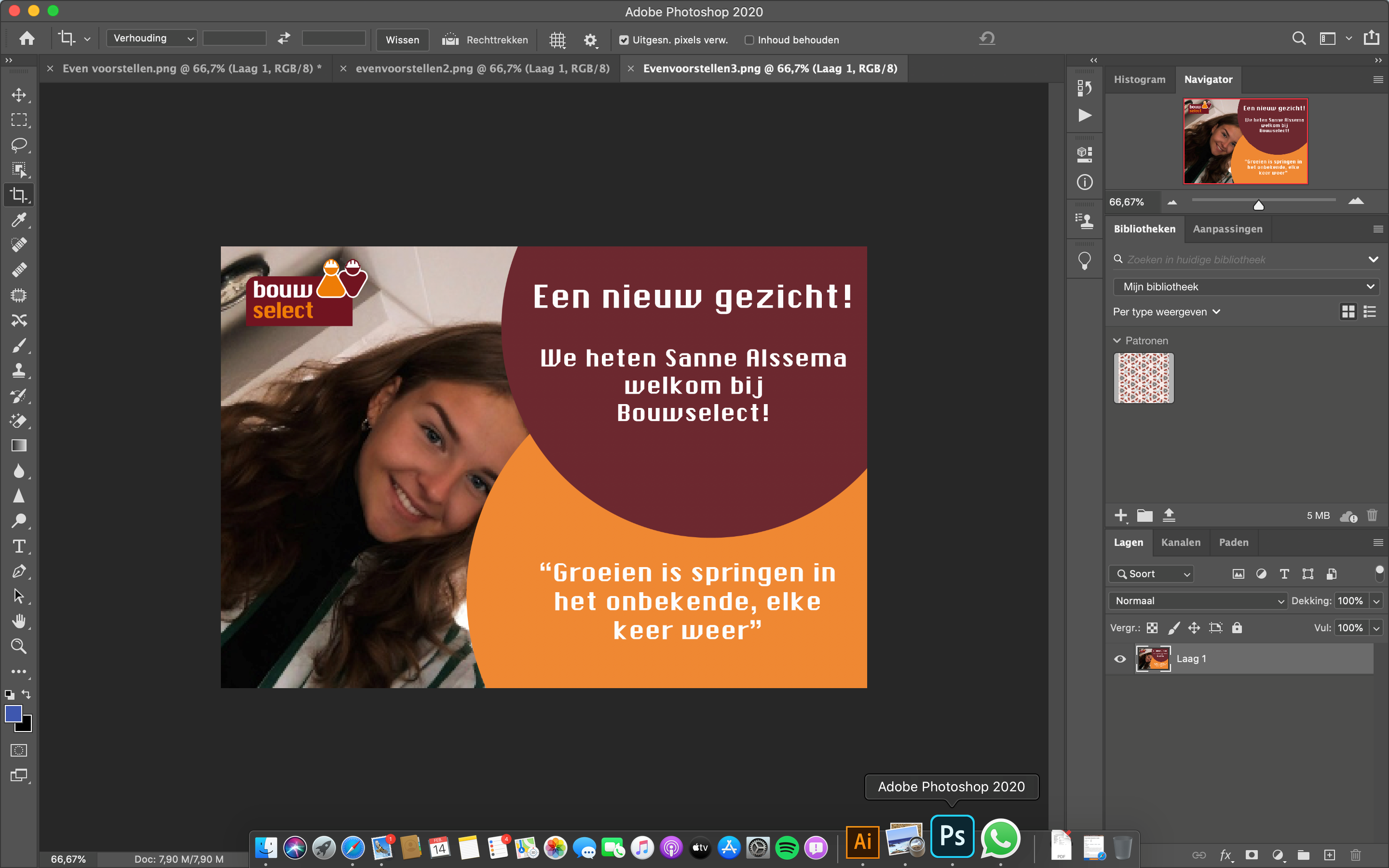Screen dimensions: 1389x868
Task: Open the Soort layer filter dropdown
Action: [1151, 574]
